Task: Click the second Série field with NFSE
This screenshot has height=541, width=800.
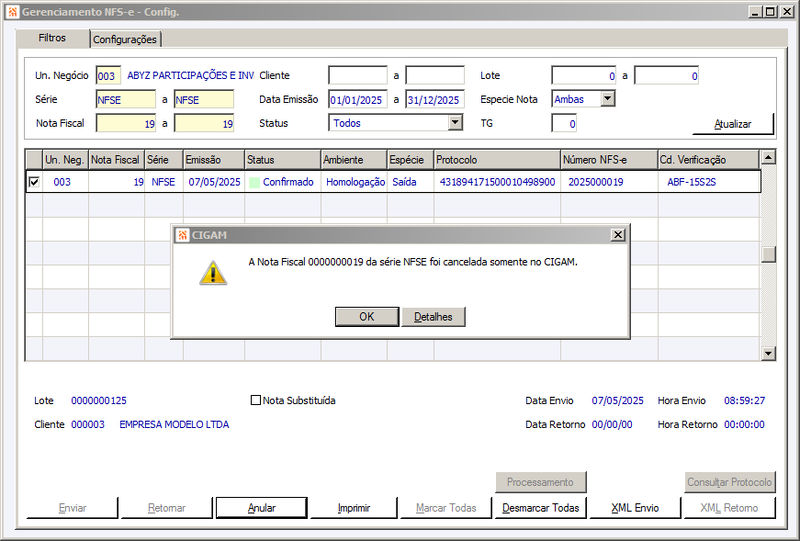Action: (x=204, y=100)
